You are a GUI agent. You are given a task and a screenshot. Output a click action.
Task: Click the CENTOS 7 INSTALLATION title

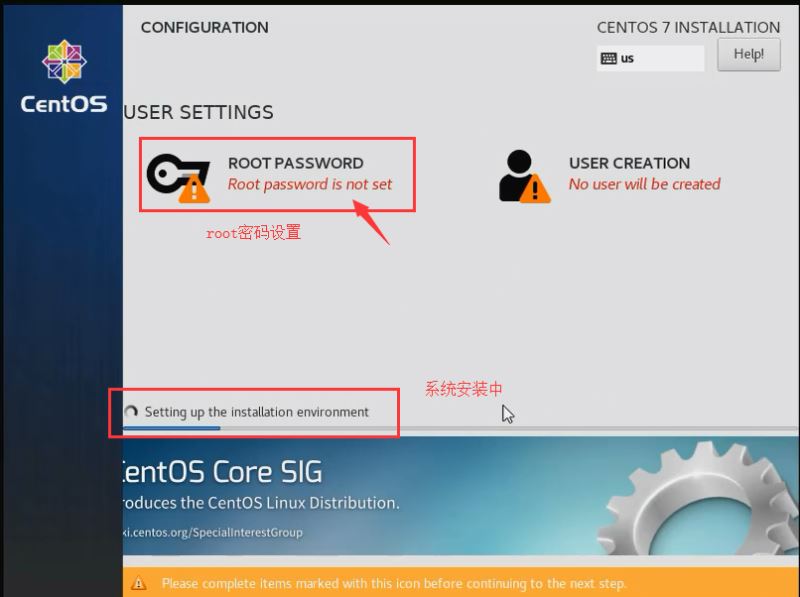pos(688,28)
